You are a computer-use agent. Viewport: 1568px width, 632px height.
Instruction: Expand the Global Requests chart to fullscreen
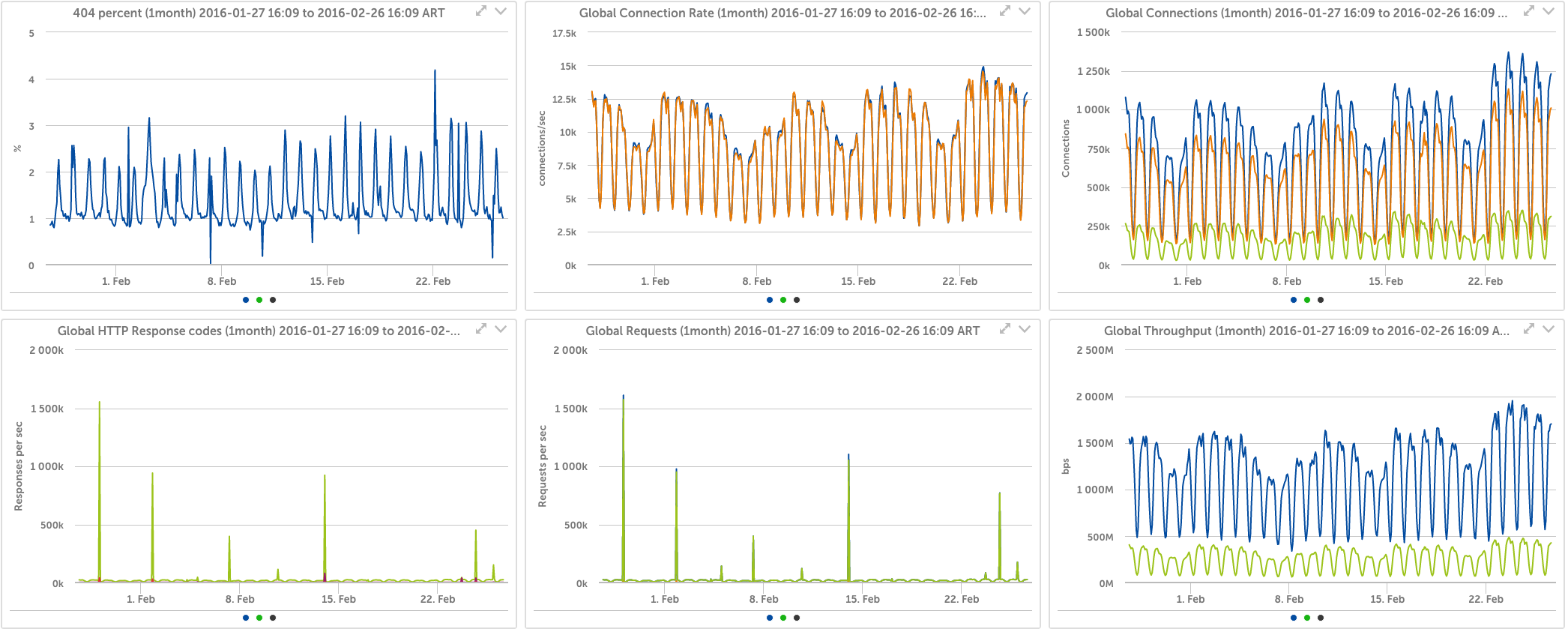coord(1005,328)
